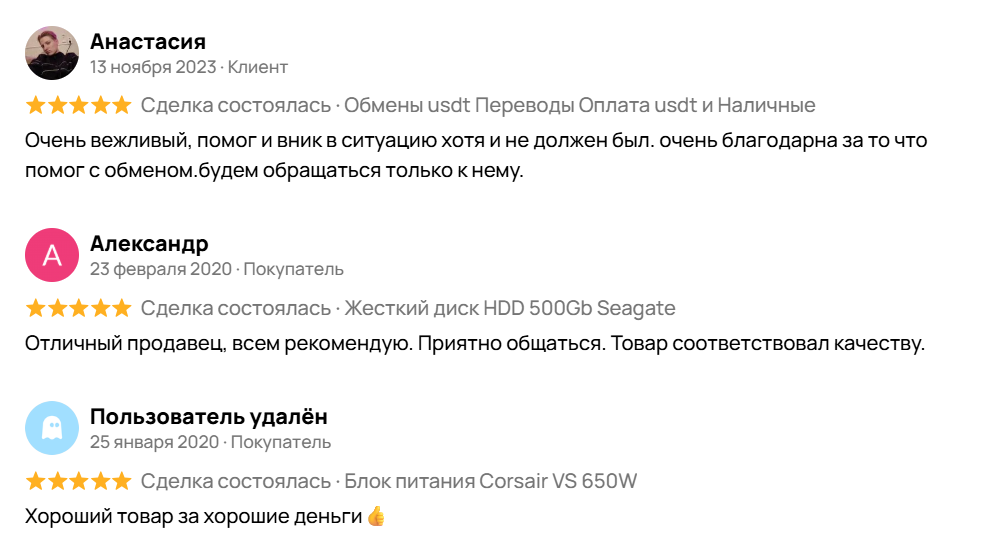The image size is (999, 543).
Task: Click the five-star rating in Анастасия's review
Action: pyautogui.click(x=78, y=105)
